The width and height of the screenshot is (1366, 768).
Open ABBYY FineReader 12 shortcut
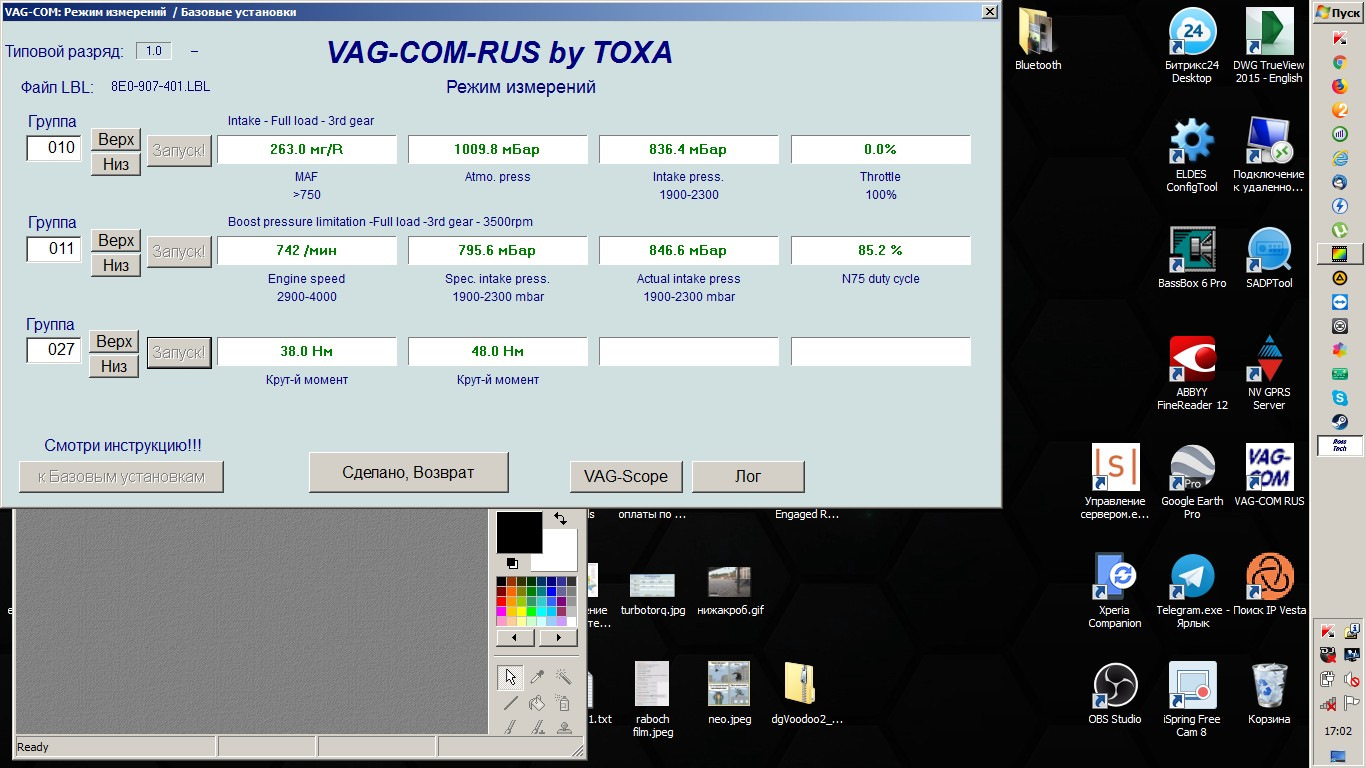point(1192,373)
